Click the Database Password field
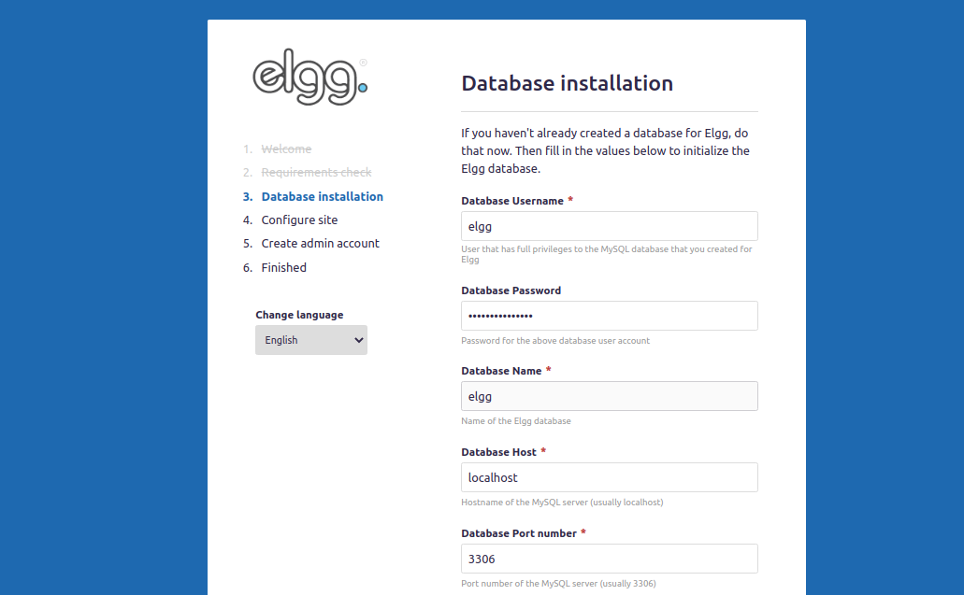The height and width of the screenshot is (596, 964). tap(609, 316)
